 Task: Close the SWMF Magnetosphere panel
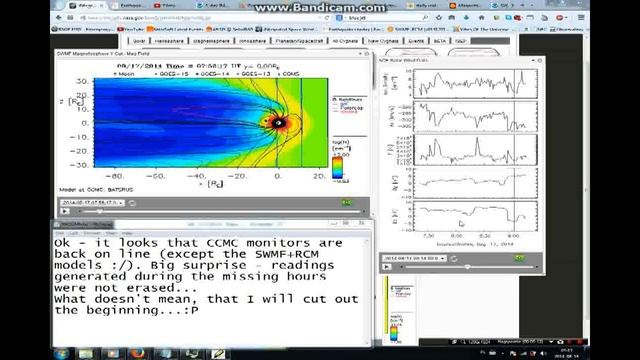tap(367, 53)
